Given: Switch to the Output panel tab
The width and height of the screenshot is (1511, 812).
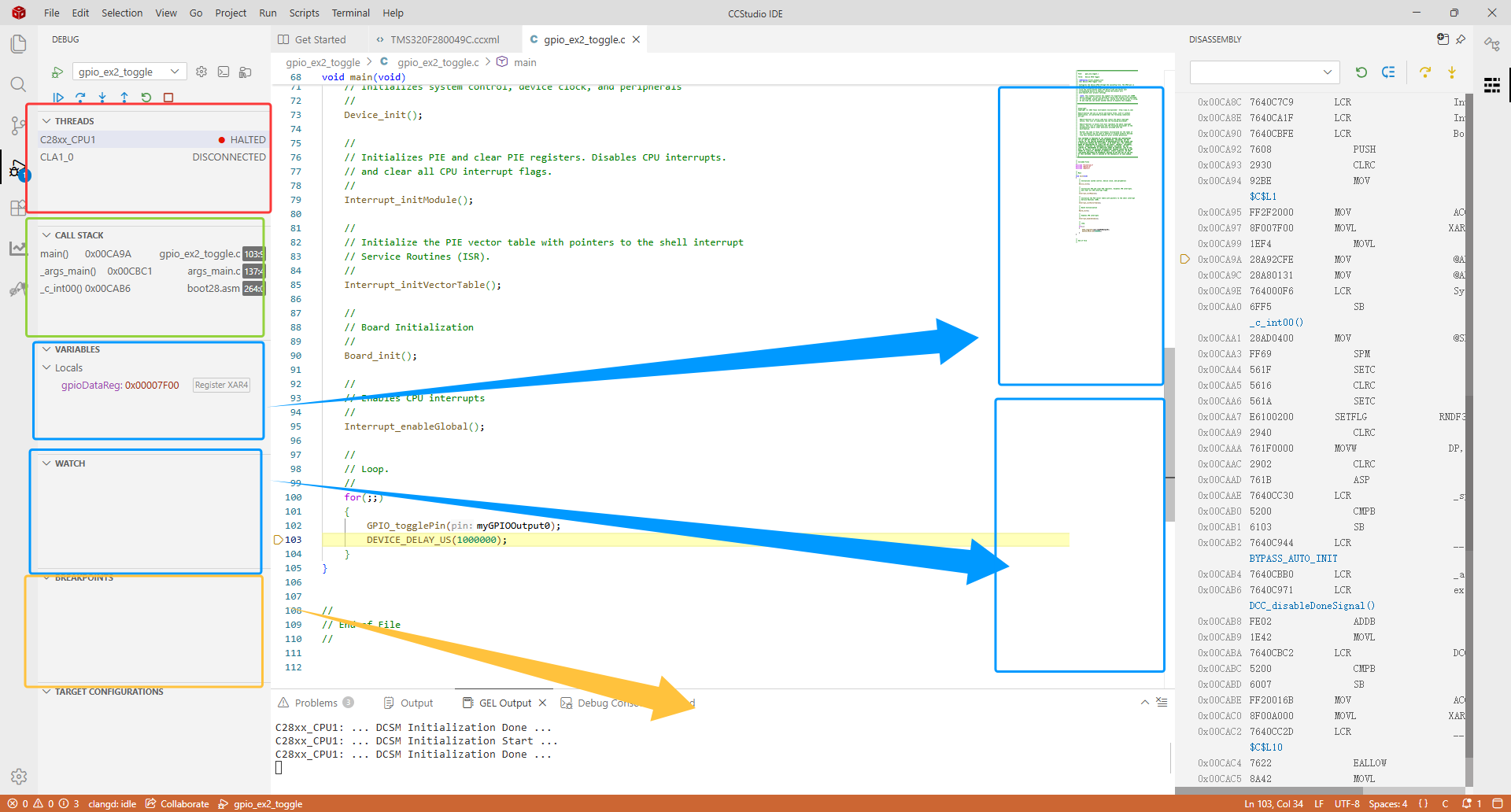Looking at the screenshot, I should 408,703.
